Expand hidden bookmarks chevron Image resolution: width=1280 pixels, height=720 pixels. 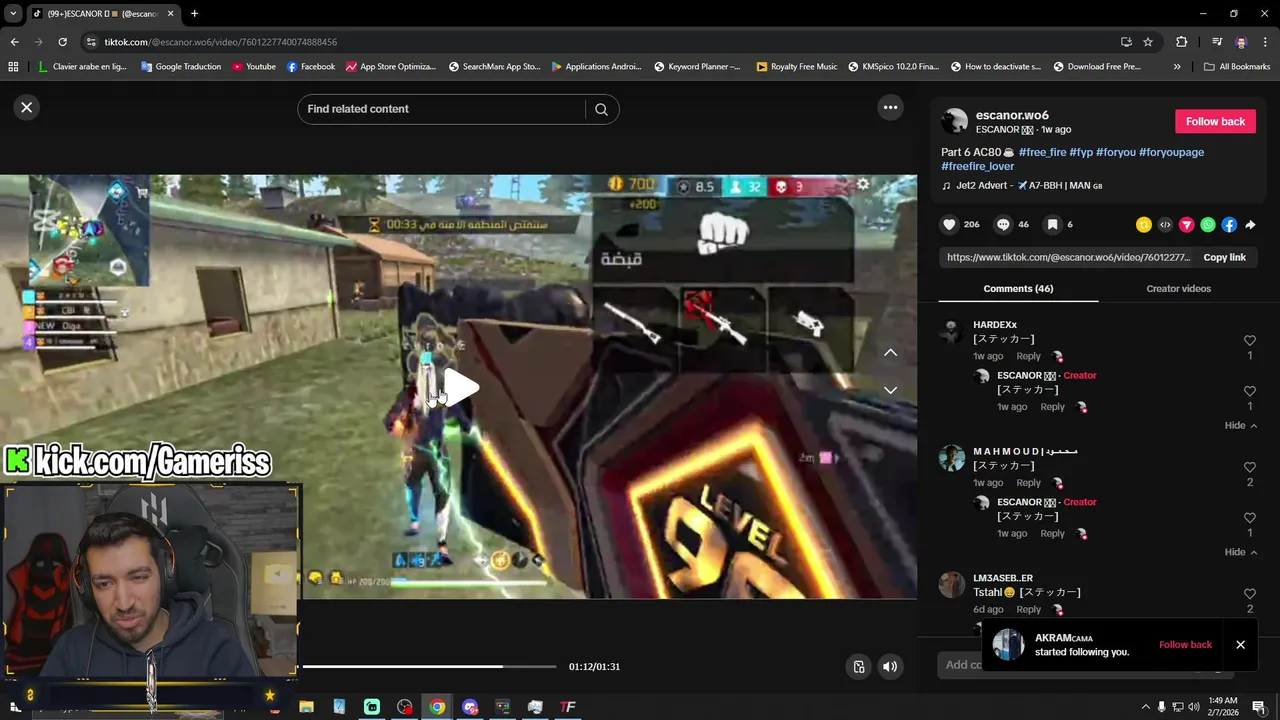click(1177, 67)
